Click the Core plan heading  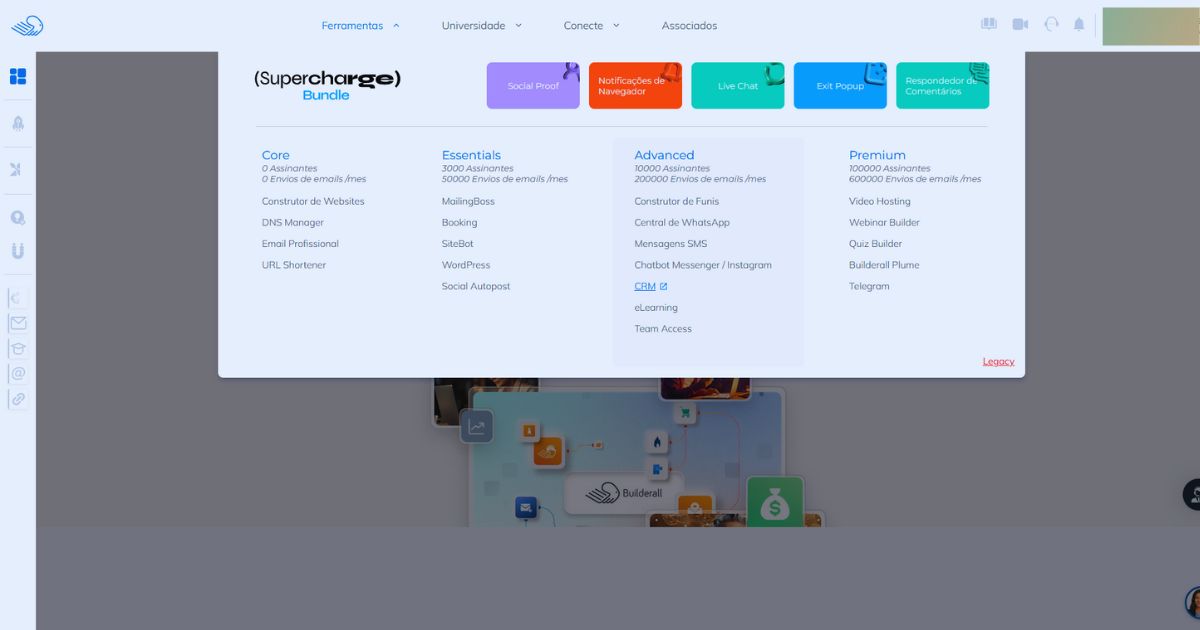[x=276, y=155]
